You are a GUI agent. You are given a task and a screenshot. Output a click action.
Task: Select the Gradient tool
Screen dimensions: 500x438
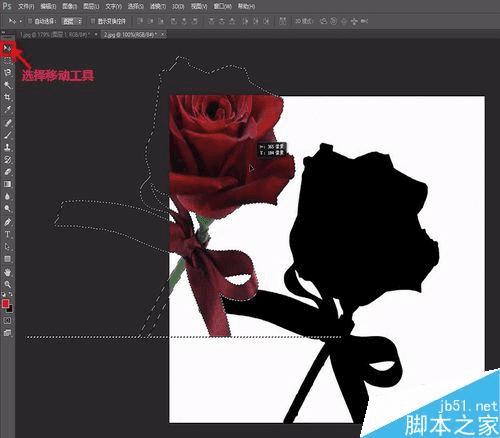(7, 184)
